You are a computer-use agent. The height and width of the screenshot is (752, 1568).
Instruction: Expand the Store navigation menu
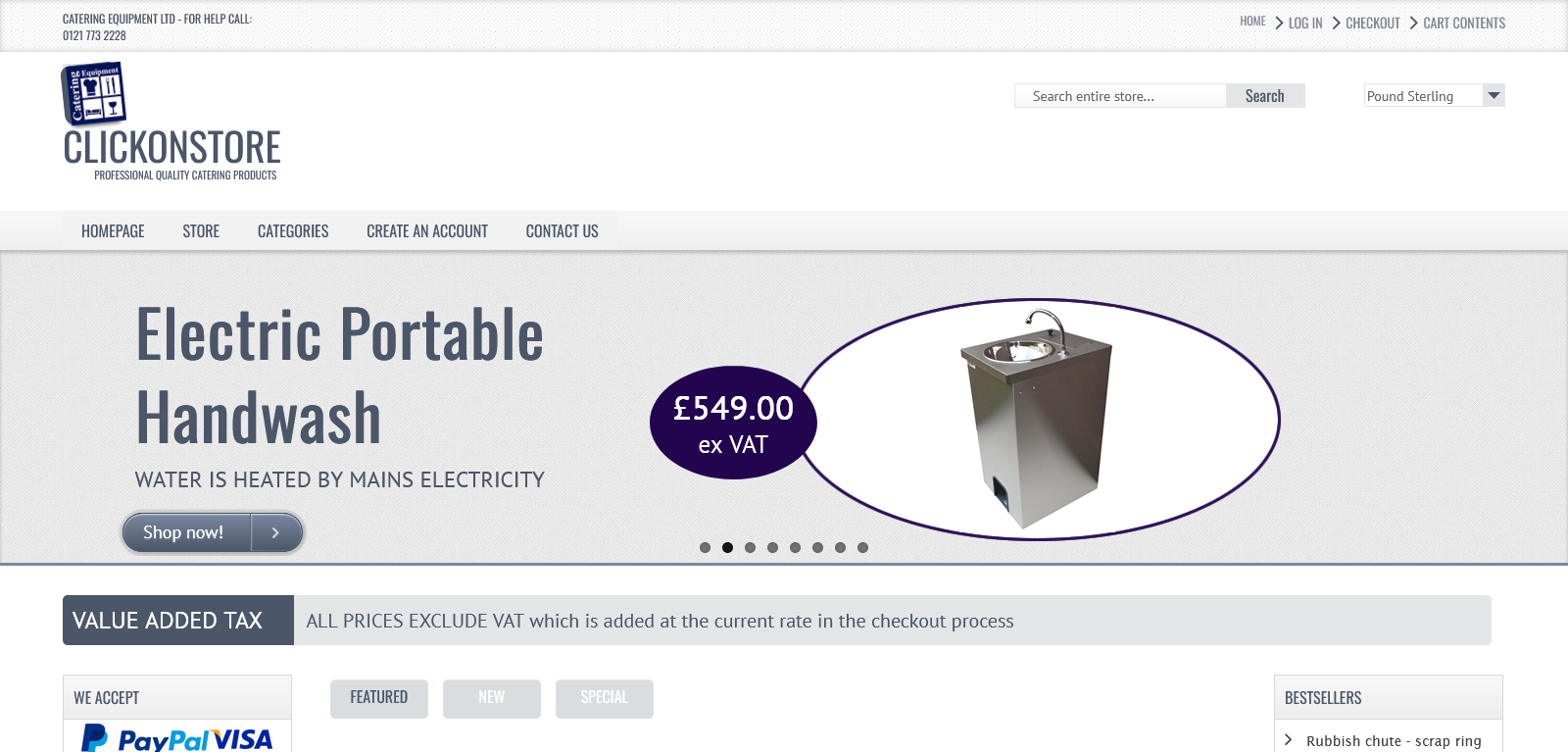(201, 231)
